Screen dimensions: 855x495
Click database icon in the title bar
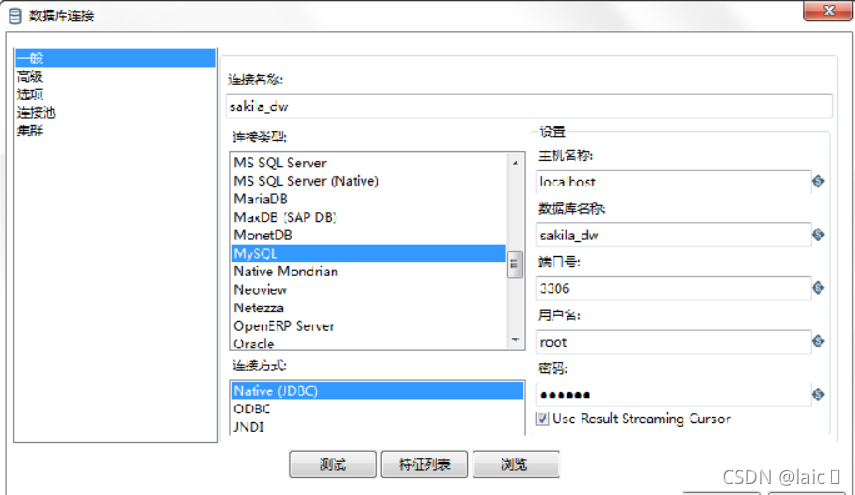click(x=15, y=16)
